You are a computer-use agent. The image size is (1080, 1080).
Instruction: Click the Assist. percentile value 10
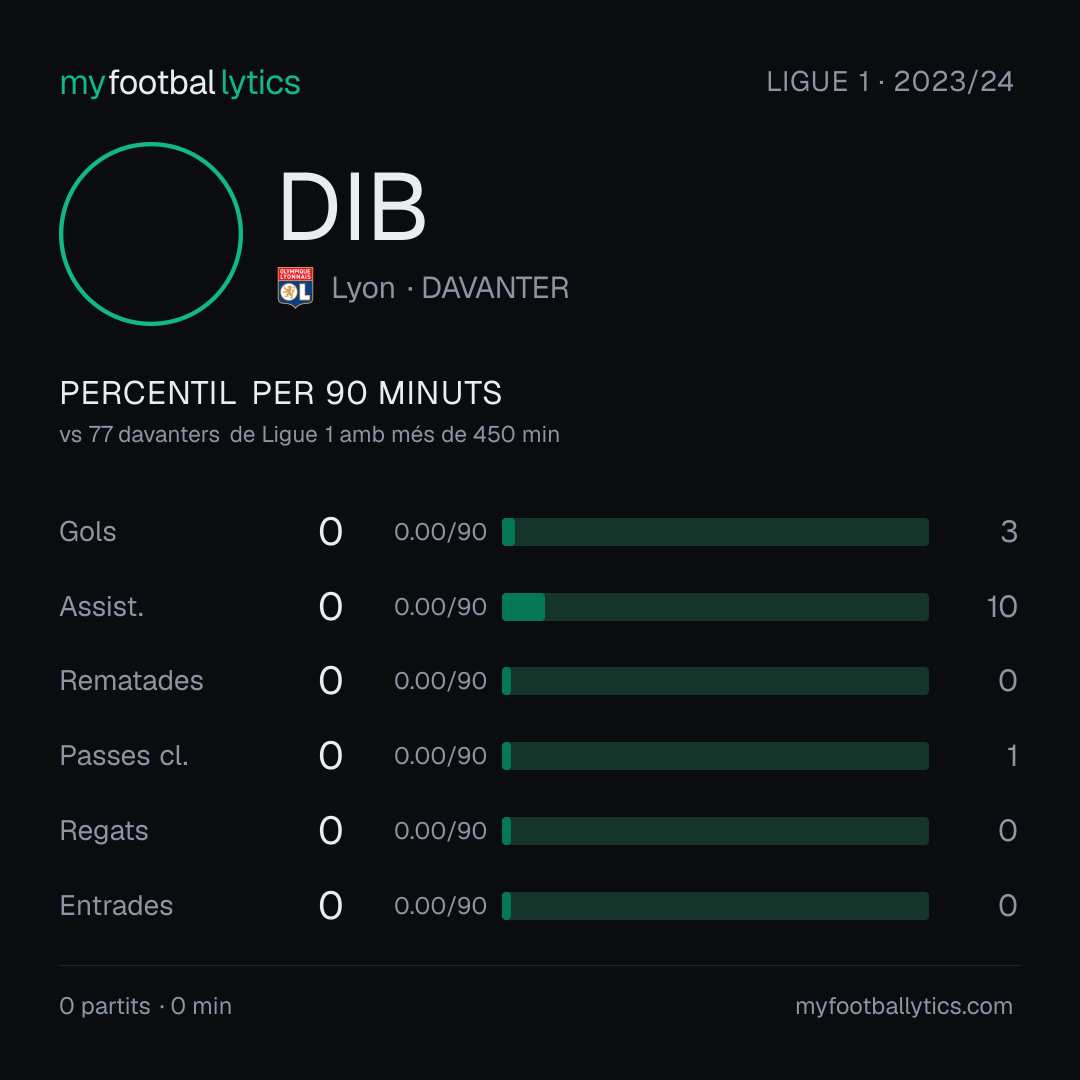pyautogui.click(x=1002, y=607)
